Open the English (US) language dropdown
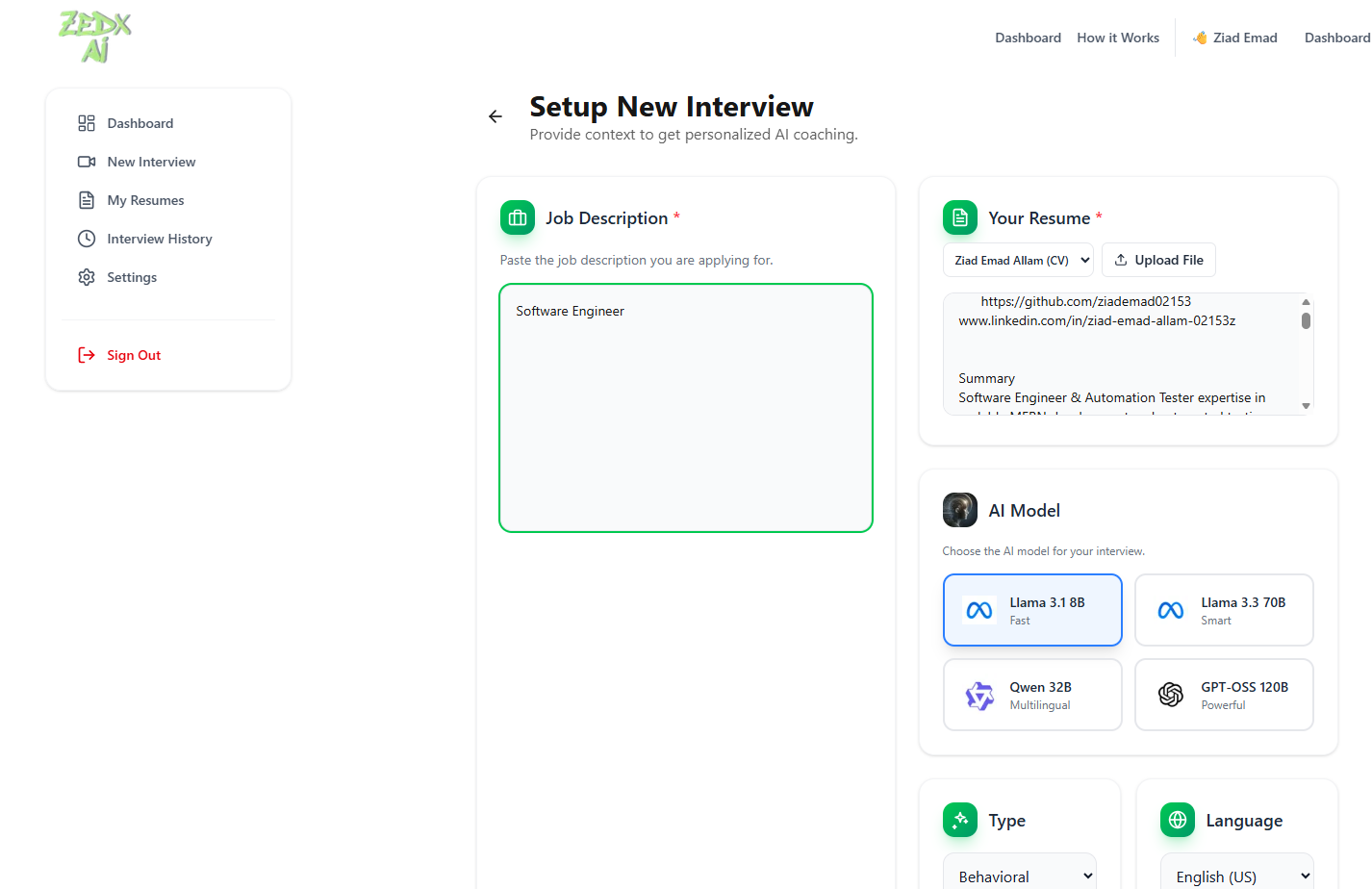This screenshot has width=1372, height=889. [x=1237, y=874]
